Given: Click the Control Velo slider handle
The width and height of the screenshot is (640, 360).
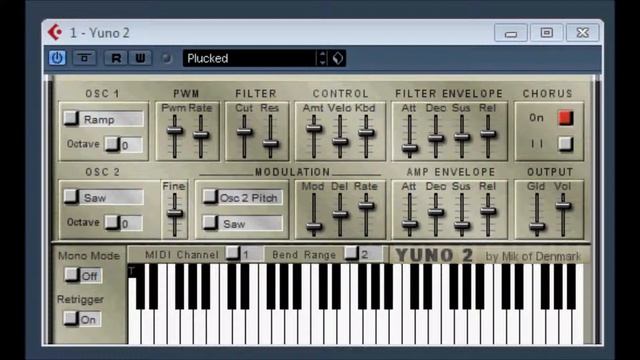Looking at the screenshot, I should pyautogui.click(x=340, y=142).
